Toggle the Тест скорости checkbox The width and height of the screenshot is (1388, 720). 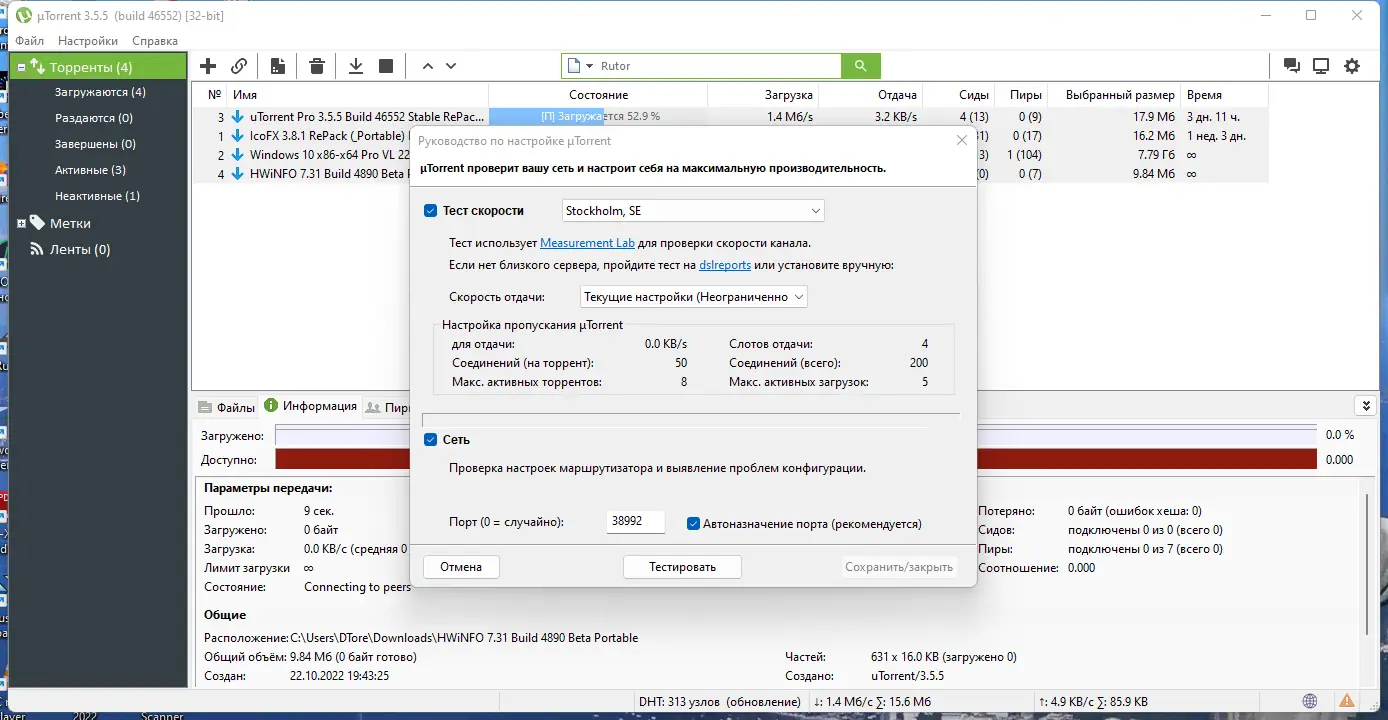click(x=431, y=211)
